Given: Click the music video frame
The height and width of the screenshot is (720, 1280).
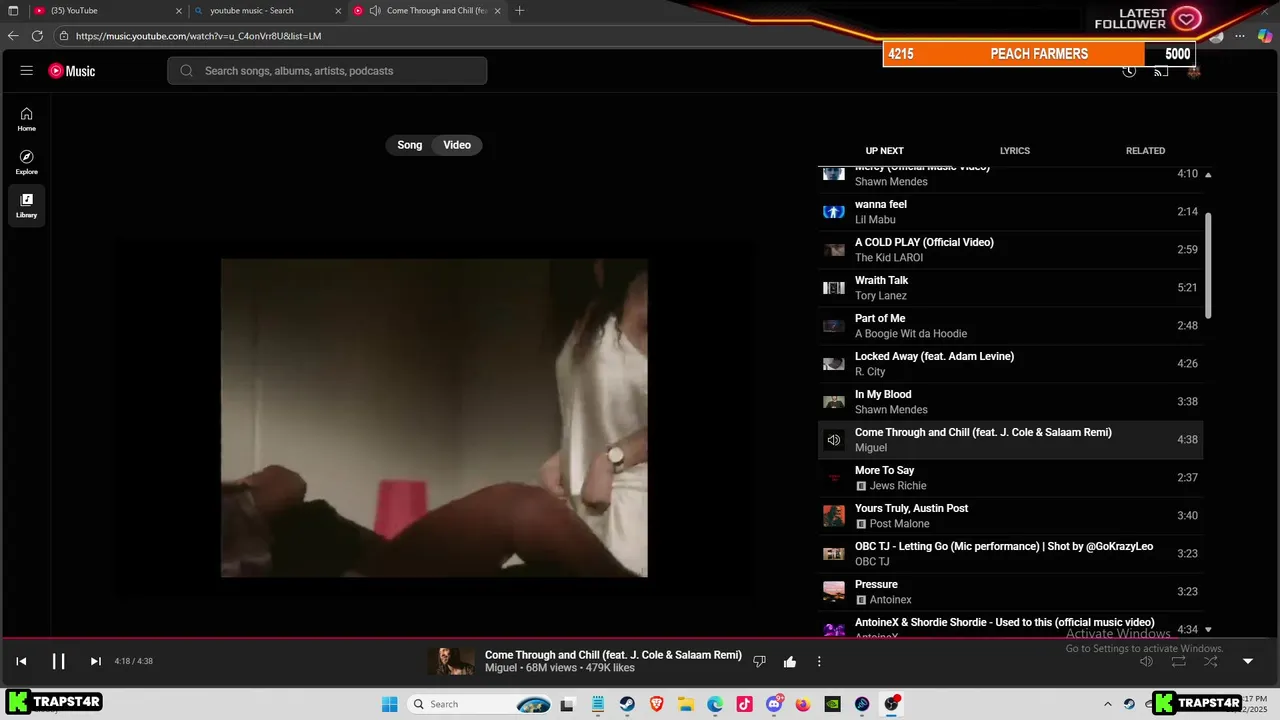Looking at the screenshot, I should [x=434, y=418].
